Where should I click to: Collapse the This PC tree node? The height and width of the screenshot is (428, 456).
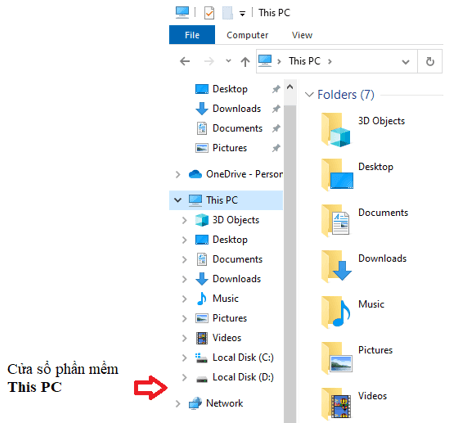(x=178, y=200)
